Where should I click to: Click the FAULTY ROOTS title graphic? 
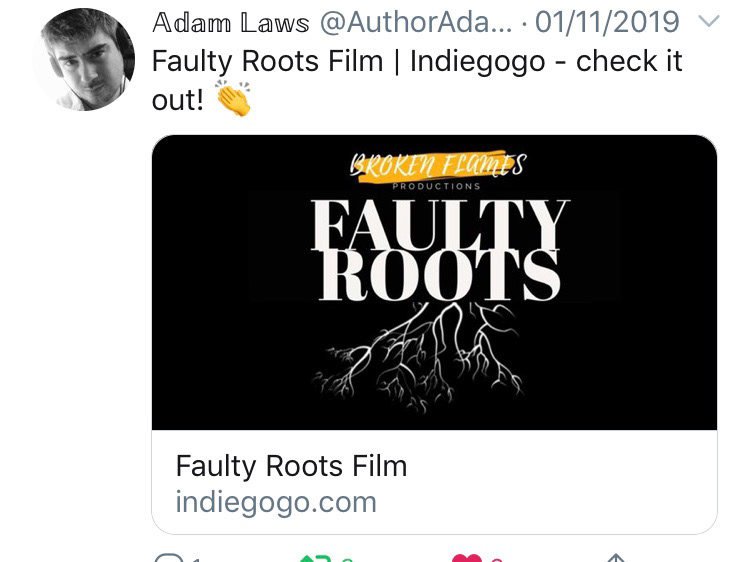(x=440, y=250)
